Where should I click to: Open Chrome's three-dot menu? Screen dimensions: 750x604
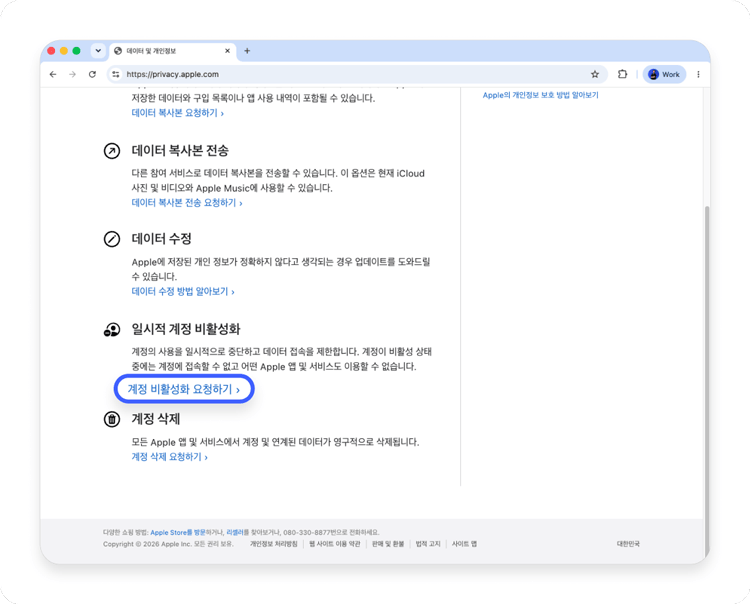(x=698, y=74)
